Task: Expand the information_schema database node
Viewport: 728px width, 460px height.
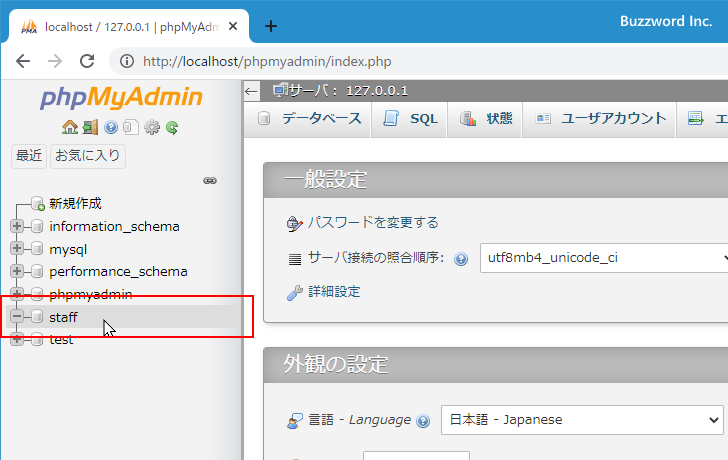Action: (17, 226)
